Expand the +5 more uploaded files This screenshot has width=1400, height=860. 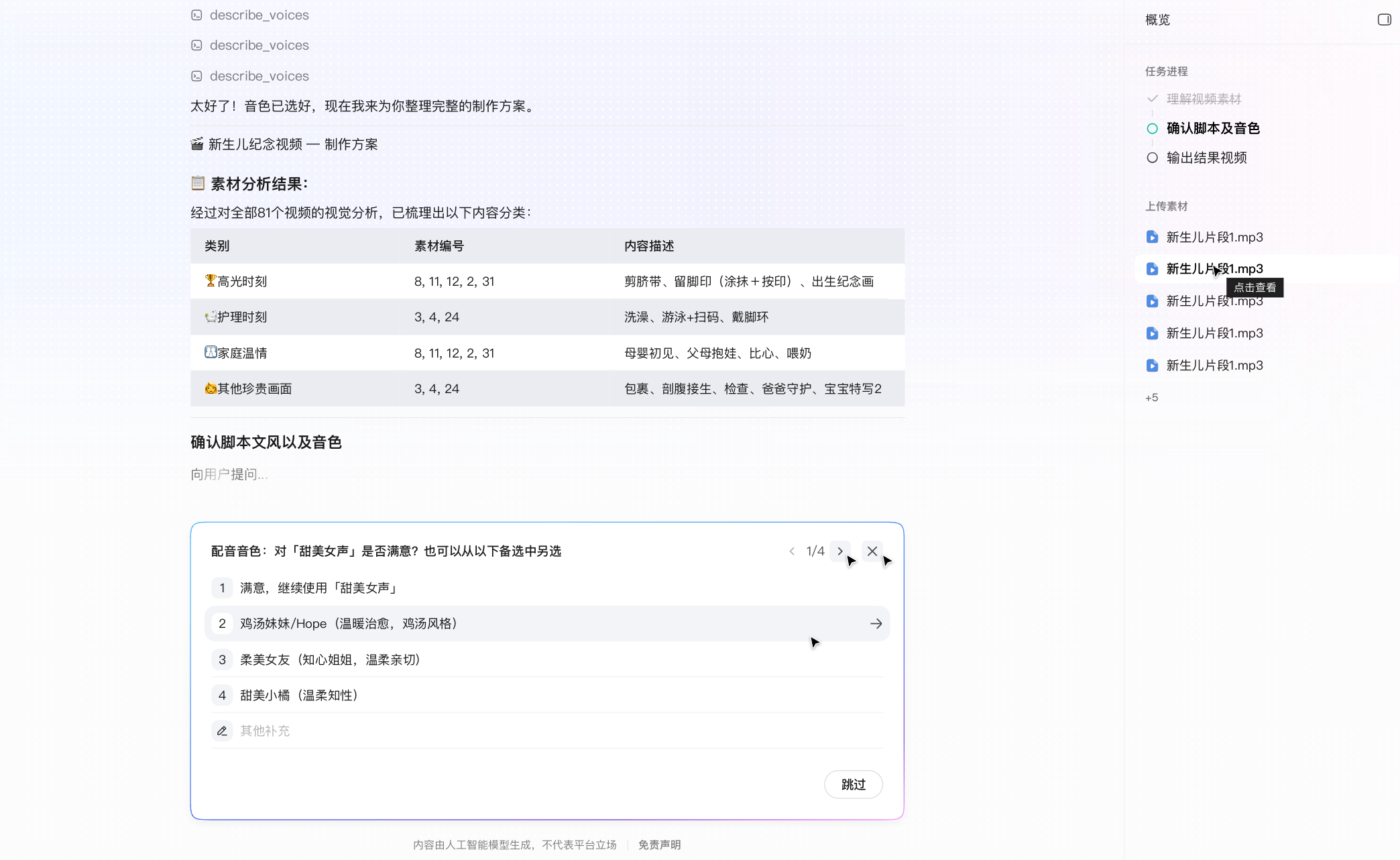point(1151,397)
